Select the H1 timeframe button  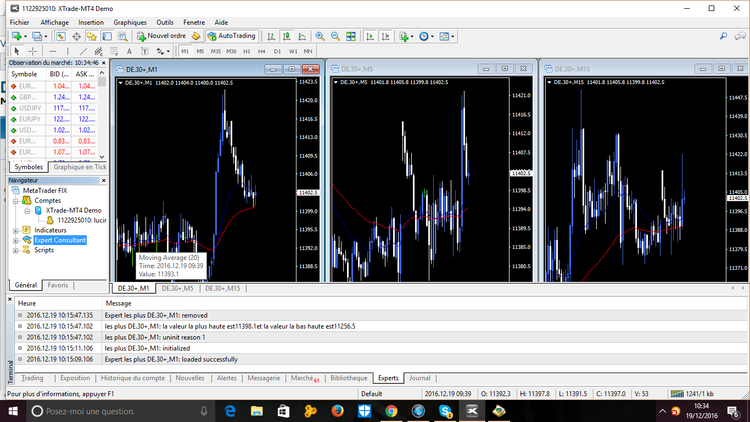[247, 50]
